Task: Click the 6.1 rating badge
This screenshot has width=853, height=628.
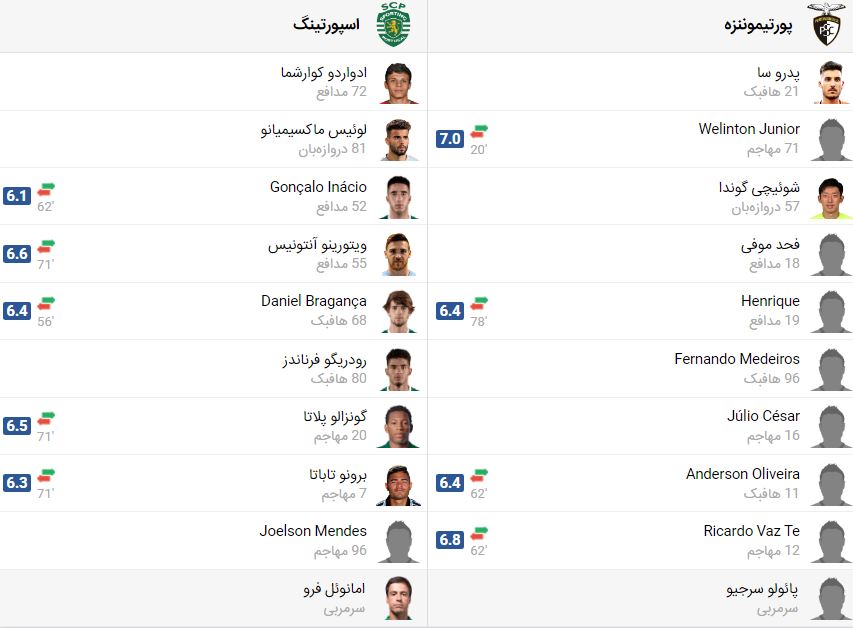Action: click(17, 196)
